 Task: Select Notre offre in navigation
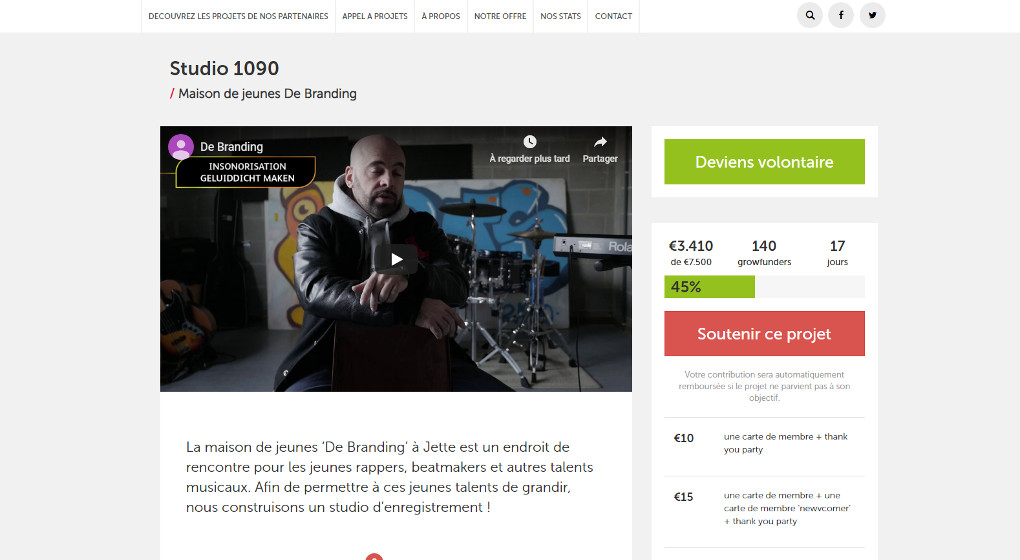click(500, 16)
